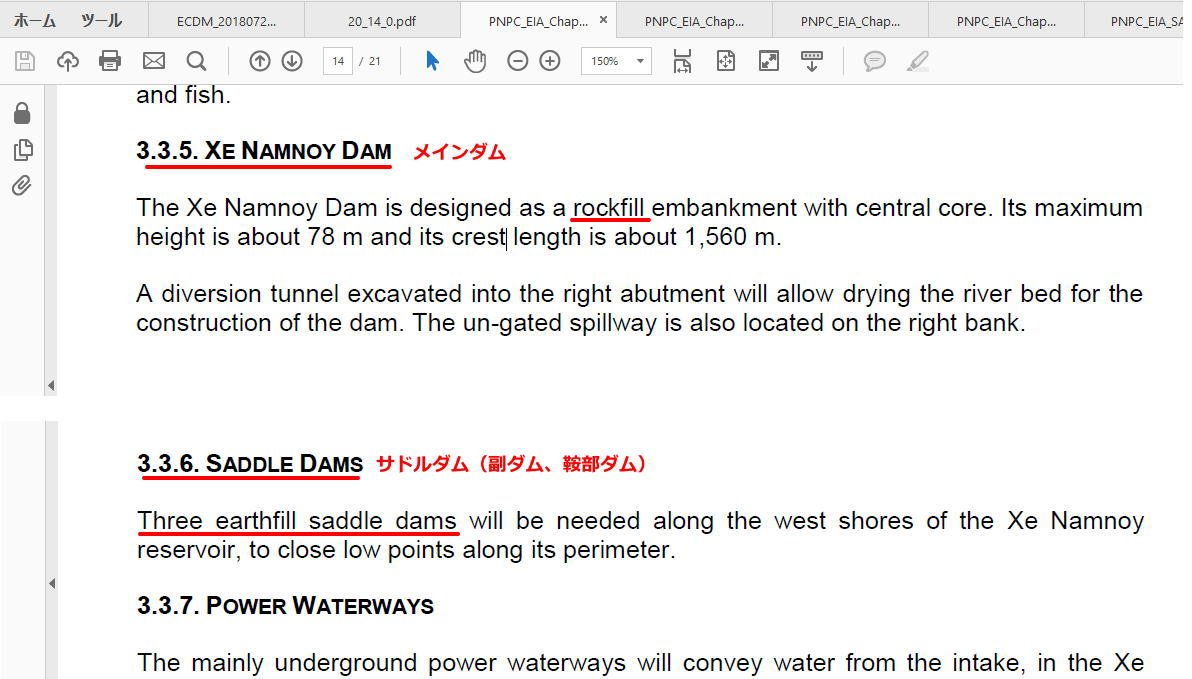Viewport: 1192px width, 679px height.
Task: Switch to second PNPC_EIA_Chap tab
Action: [694, 21]
